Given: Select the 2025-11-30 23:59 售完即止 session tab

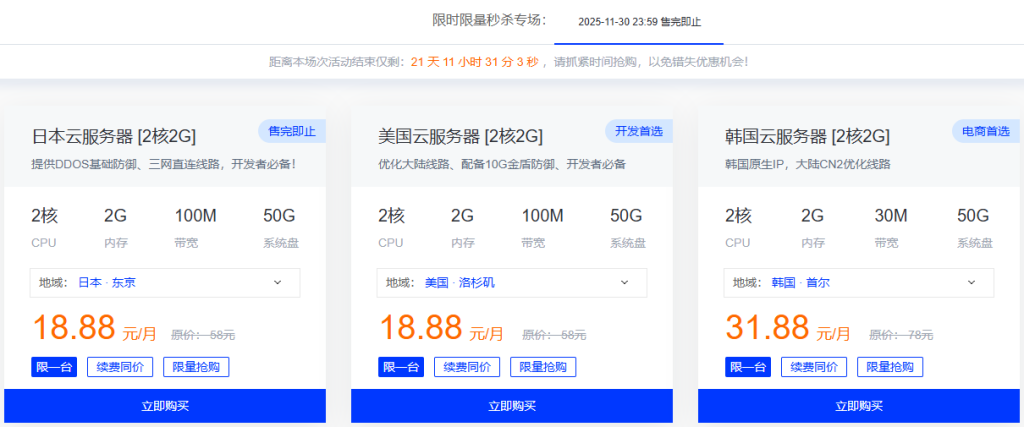Looking at the screenshot, I should click(639, 22).
